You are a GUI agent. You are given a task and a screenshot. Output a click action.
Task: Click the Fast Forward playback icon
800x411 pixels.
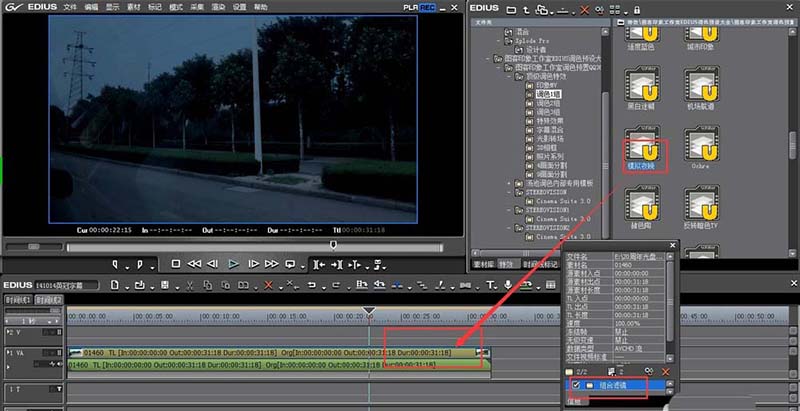pos(271,264)
